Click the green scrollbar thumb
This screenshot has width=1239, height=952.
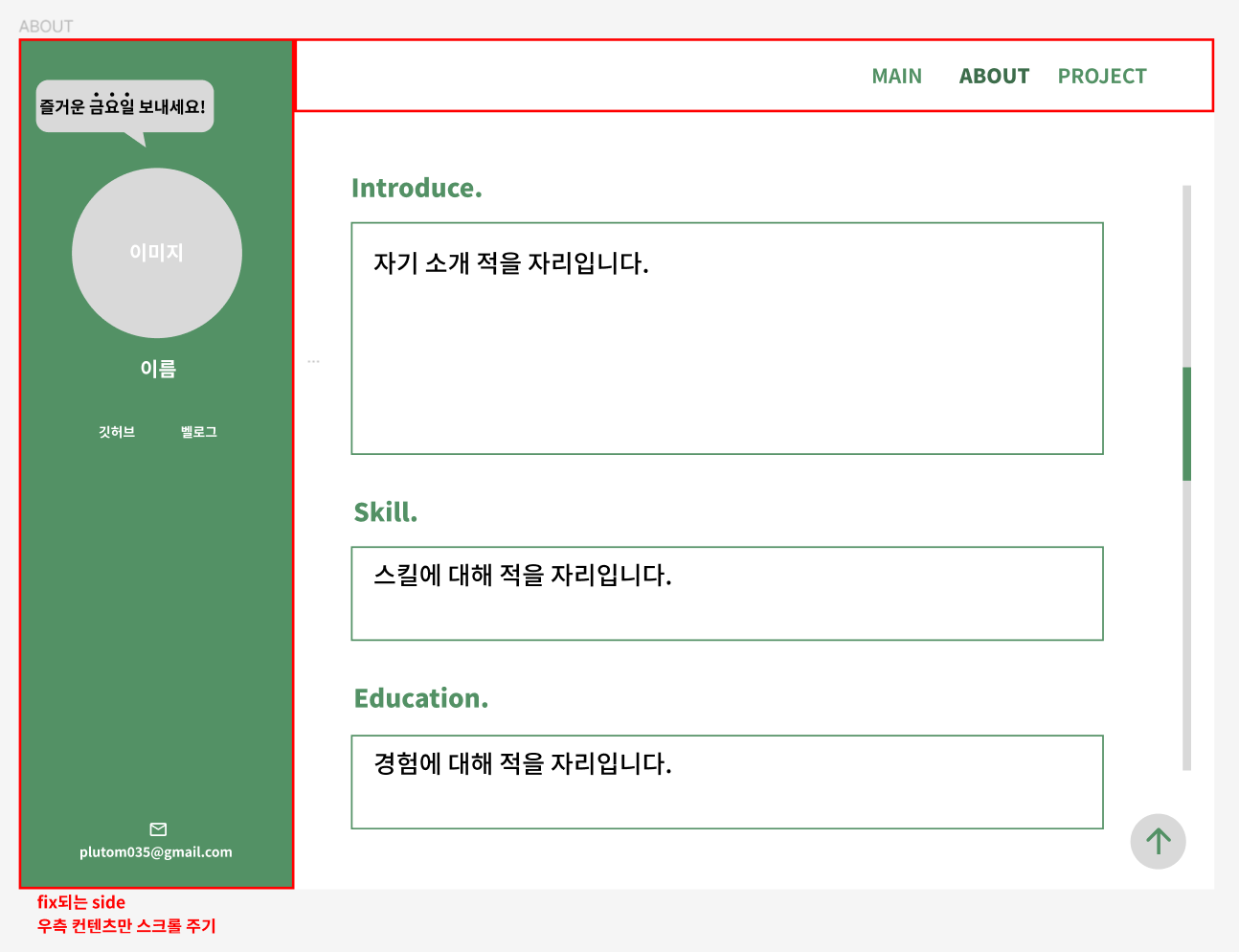(x=1187, y=423)
